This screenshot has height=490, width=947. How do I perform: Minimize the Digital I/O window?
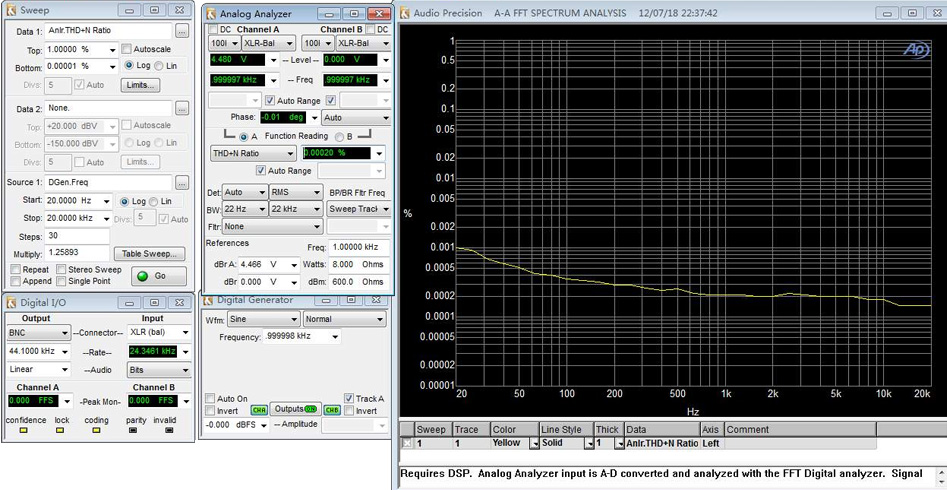coord(129,302)
